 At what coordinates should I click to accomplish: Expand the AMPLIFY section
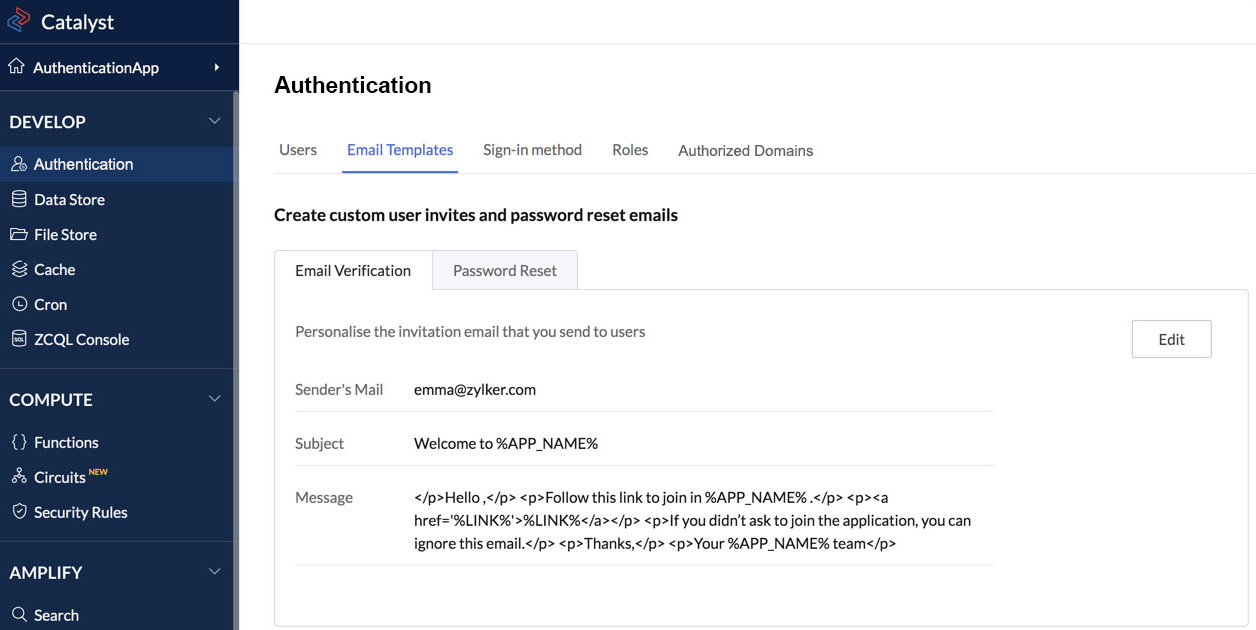(x=214, y=571)
